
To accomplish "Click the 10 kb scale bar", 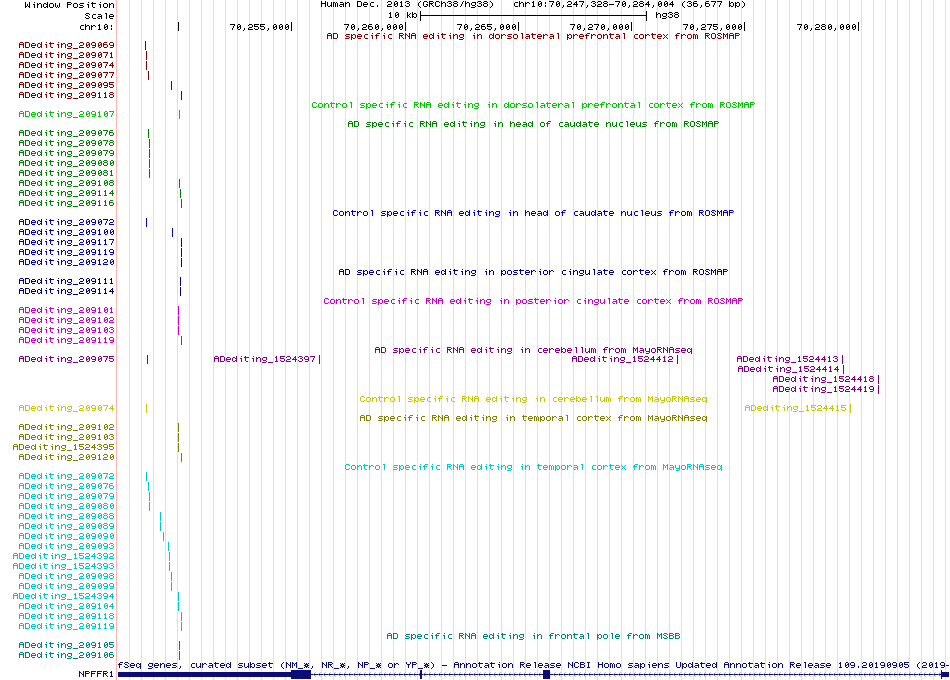I will tap(533, 15).
